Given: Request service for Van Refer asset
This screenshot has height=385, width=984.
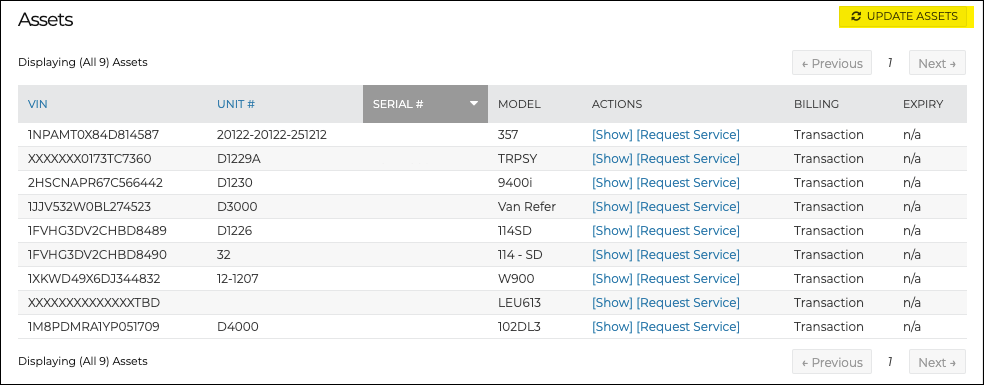Looking at the screenshot, I should point(688,207).
